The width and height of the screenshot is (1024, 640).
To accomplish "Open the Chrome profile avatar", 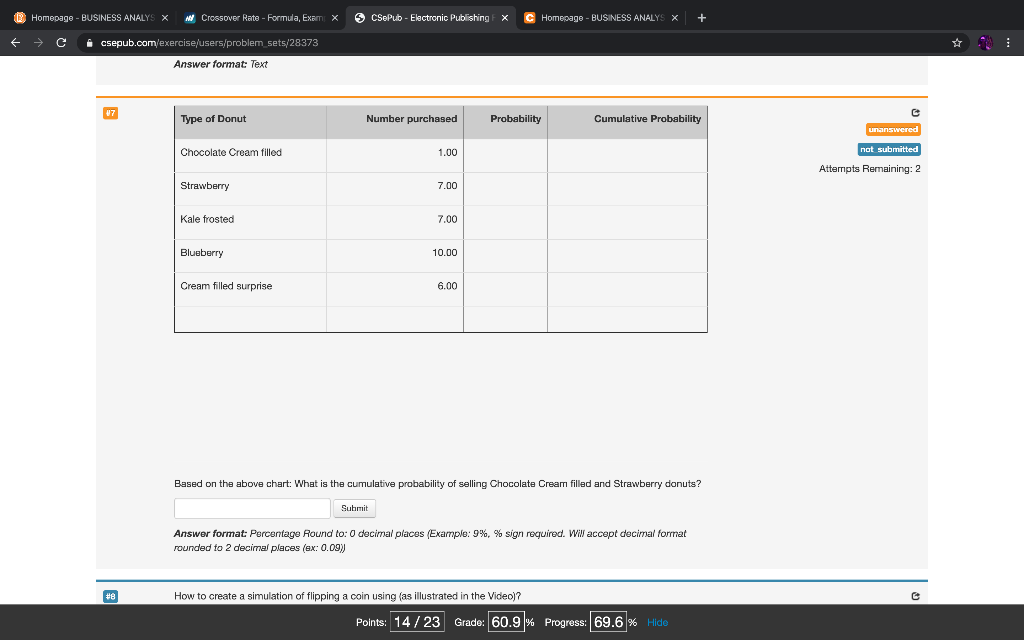I will click(x=984, y=43).
